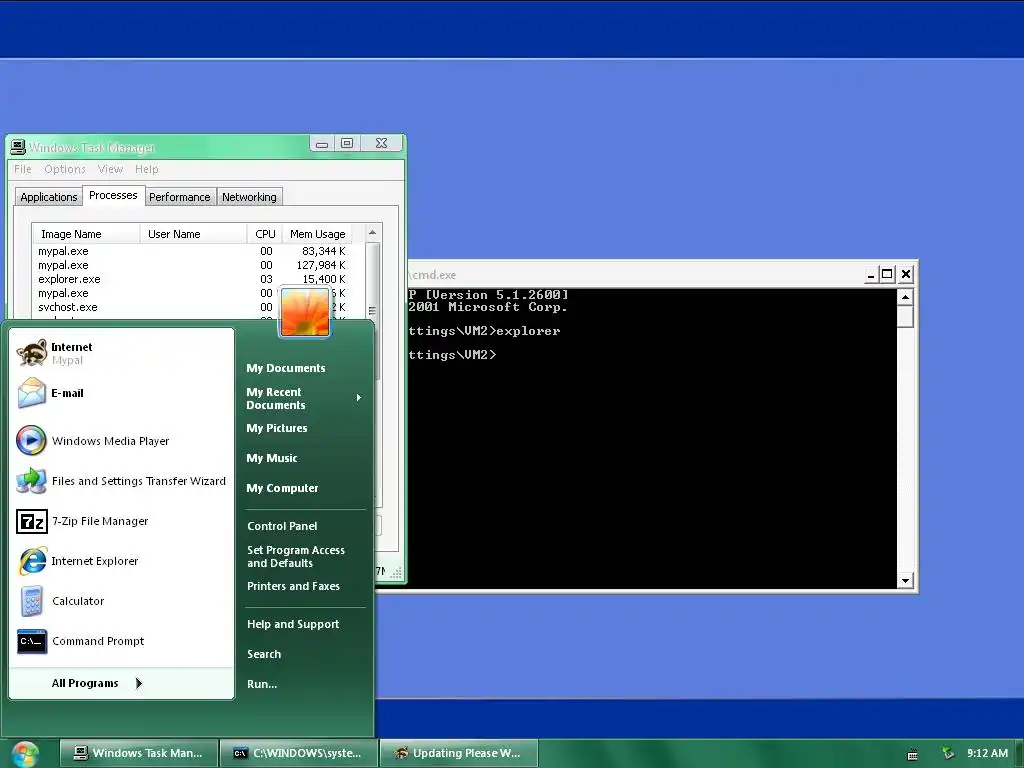Expand All Programs menu
This screenshot has height=768, width=1024.
[97, 683]
